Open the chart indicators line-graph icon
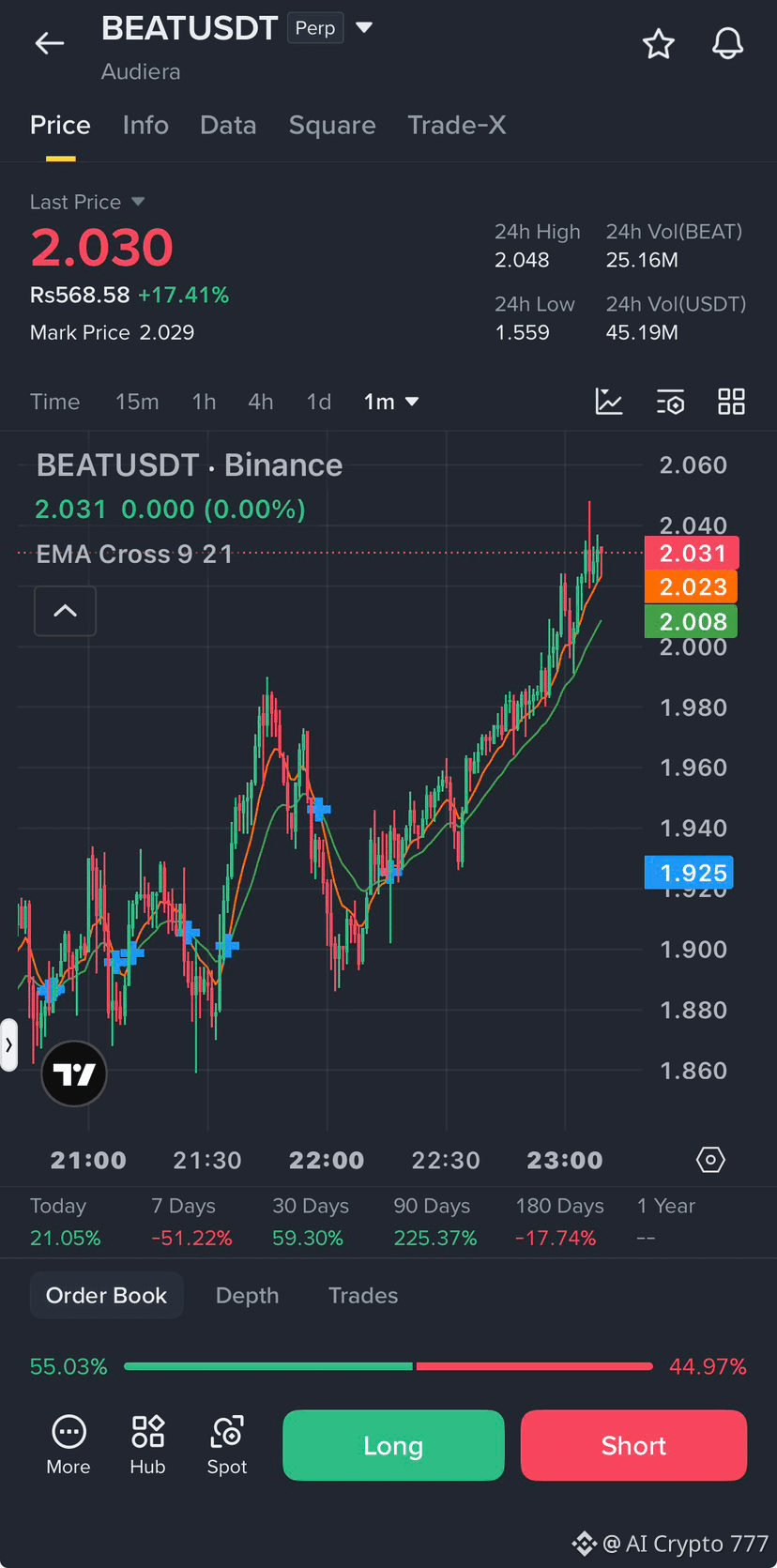 click(x=609, y=402)
